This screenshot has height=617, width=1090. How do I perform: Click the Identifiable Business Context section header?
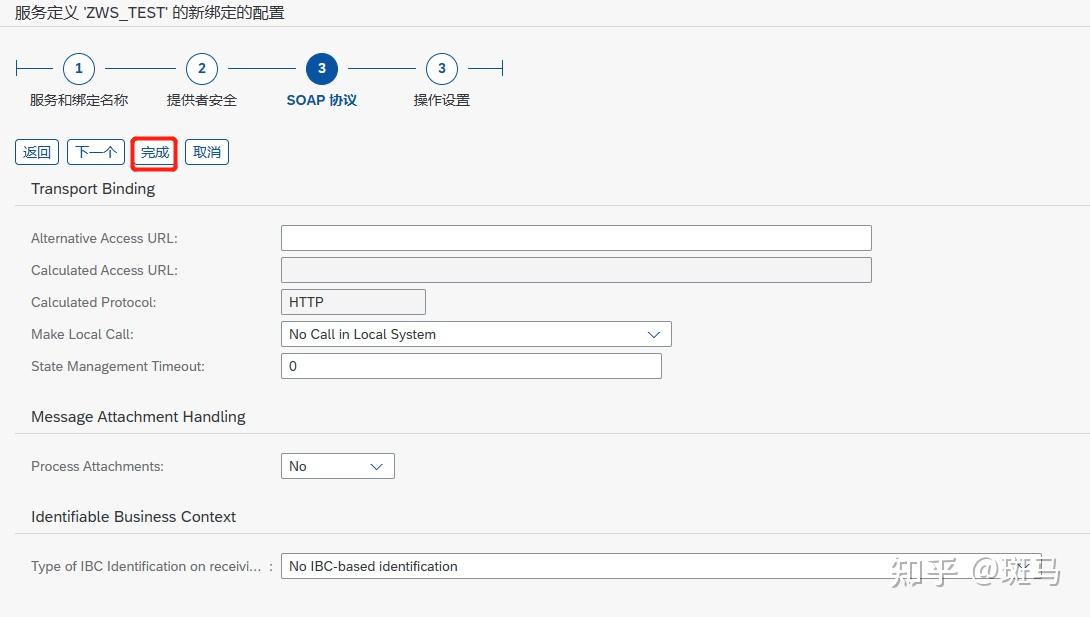133,516
